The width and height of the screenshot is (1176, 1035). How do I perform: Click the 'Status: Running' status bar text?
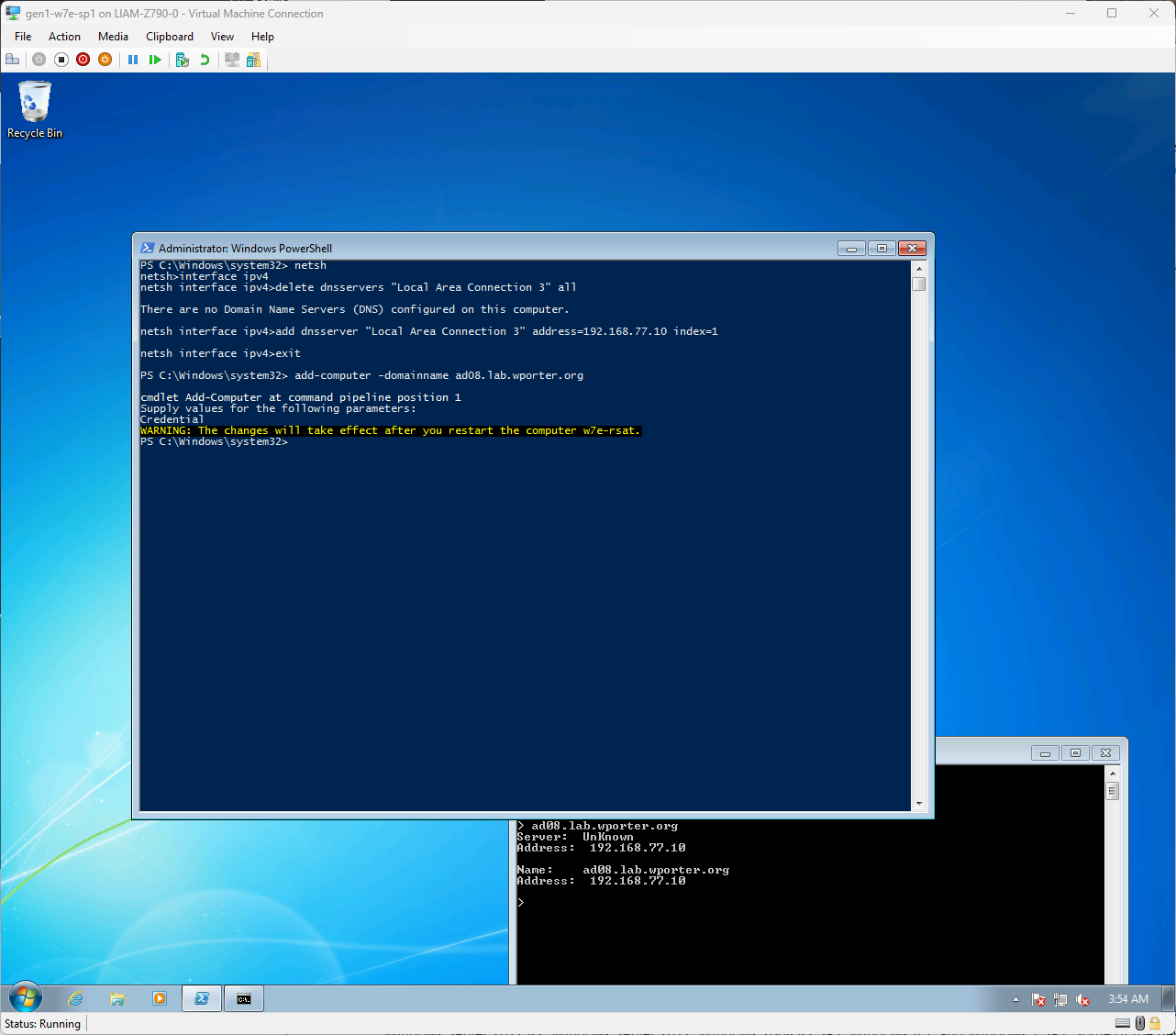click(x=42, y=1024)
